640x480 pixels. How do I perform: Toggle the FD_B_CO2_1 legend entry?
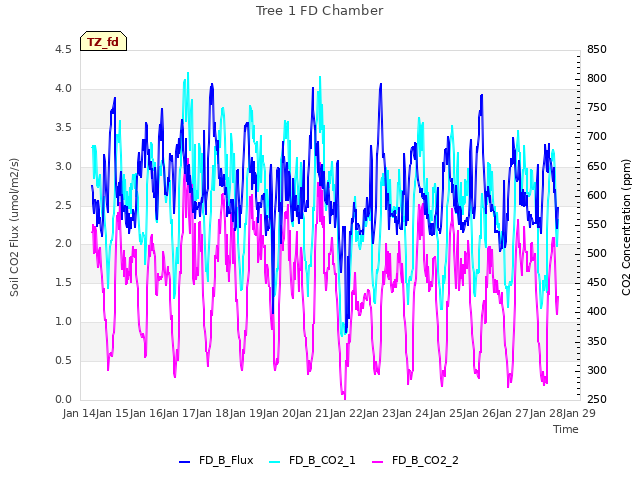coord(313,460)
